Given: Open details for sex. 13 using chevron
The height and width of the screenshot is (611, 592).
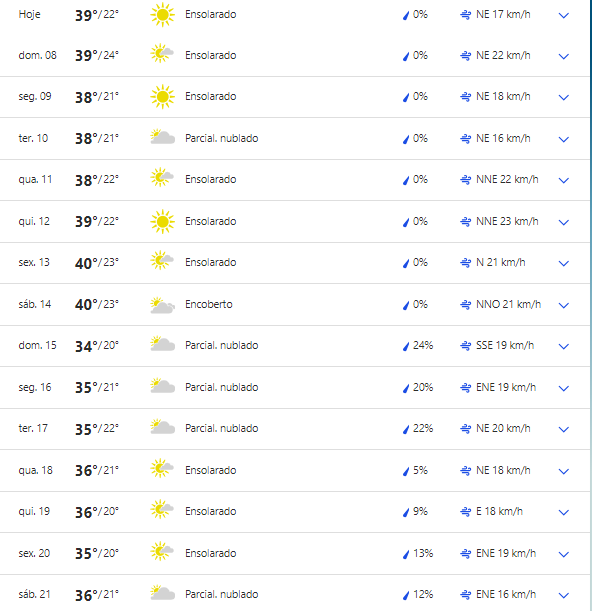Looking at the screenshot, I should click(564, 263).
